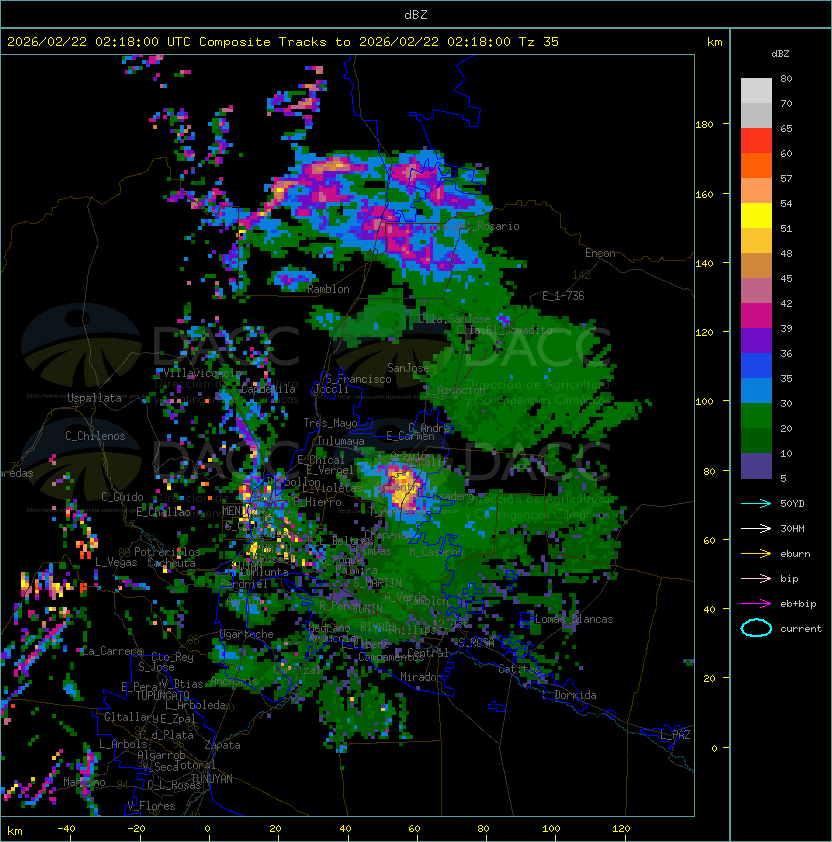Click the 'current' legend label
This screenshot has height=842, width=832.
click(x=801, y=629)
